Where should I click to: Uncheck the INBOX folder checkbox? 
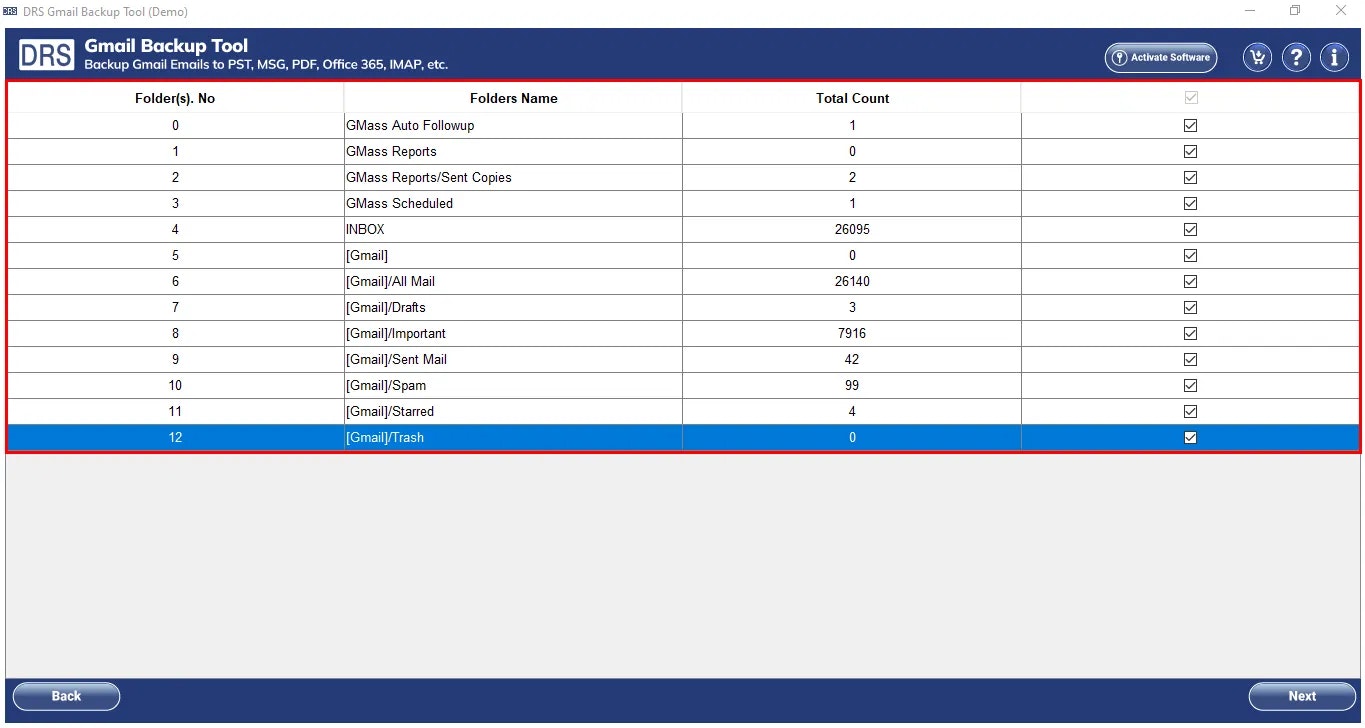(1190, 229)
